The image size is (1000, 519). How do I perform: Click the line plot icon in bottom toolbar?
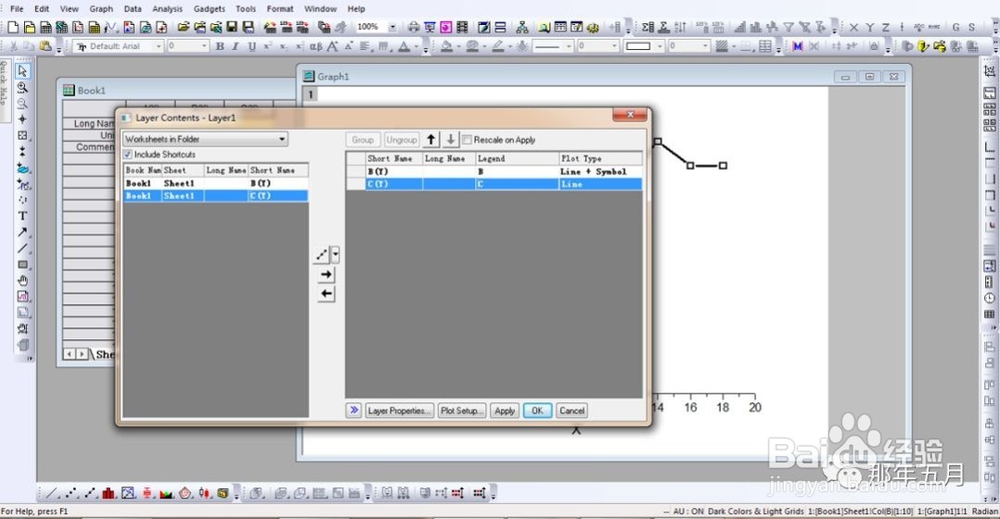53,493
